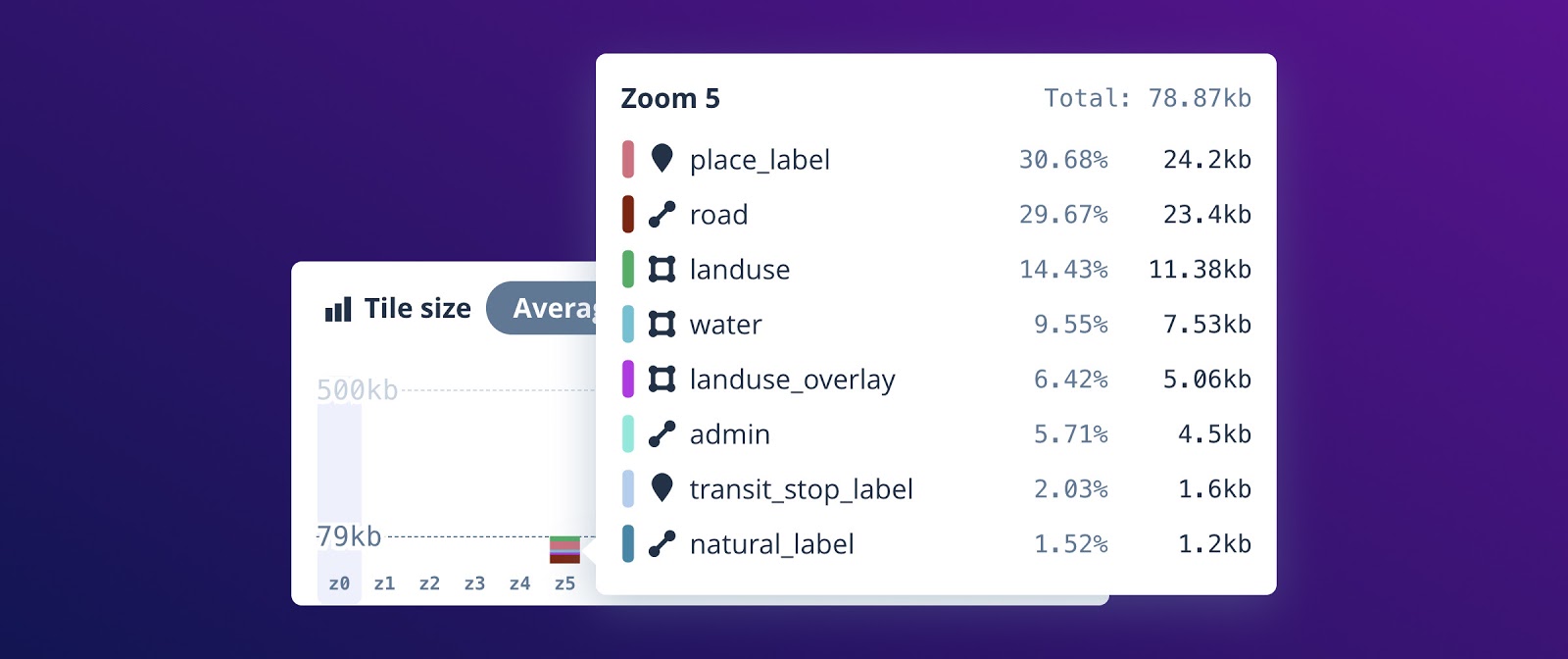The image size is (1568, 659).
Task: Click the purple landuse_overlay color swatch
Action: [x=628, y=379]
